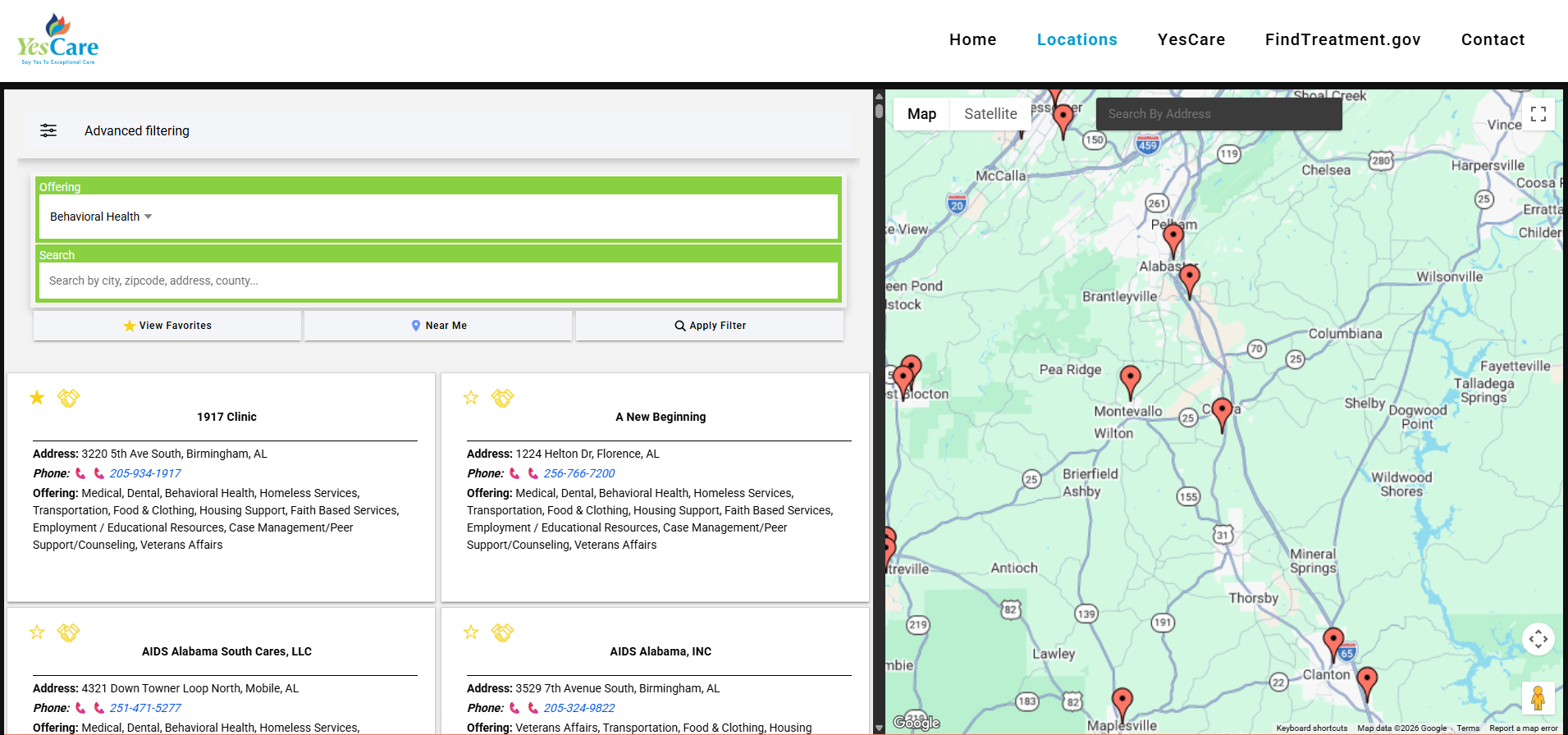Open the advanced filtering sliders icon
Viewport: 1568px width, 735px height.
pos(48,130)
